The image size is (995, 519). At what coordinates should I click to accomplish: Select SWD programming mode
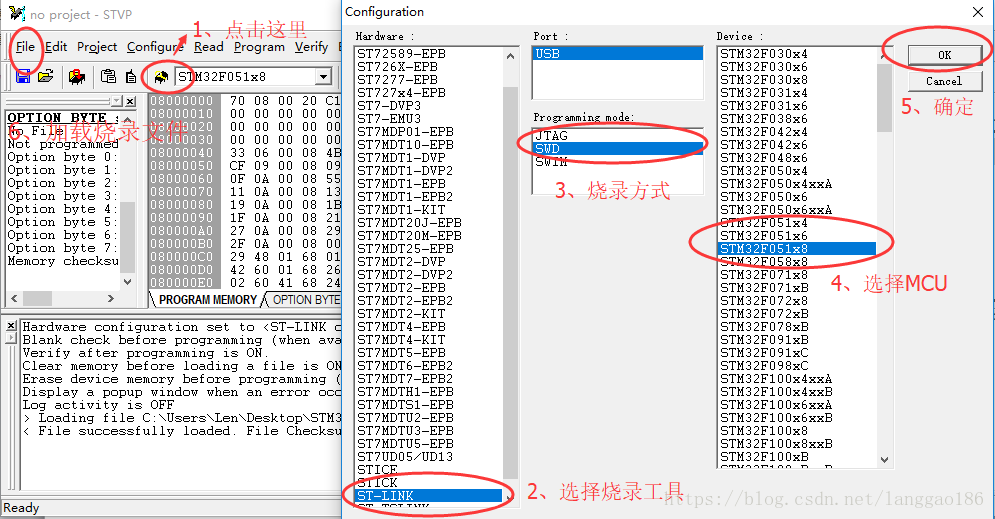pos(617,148)
